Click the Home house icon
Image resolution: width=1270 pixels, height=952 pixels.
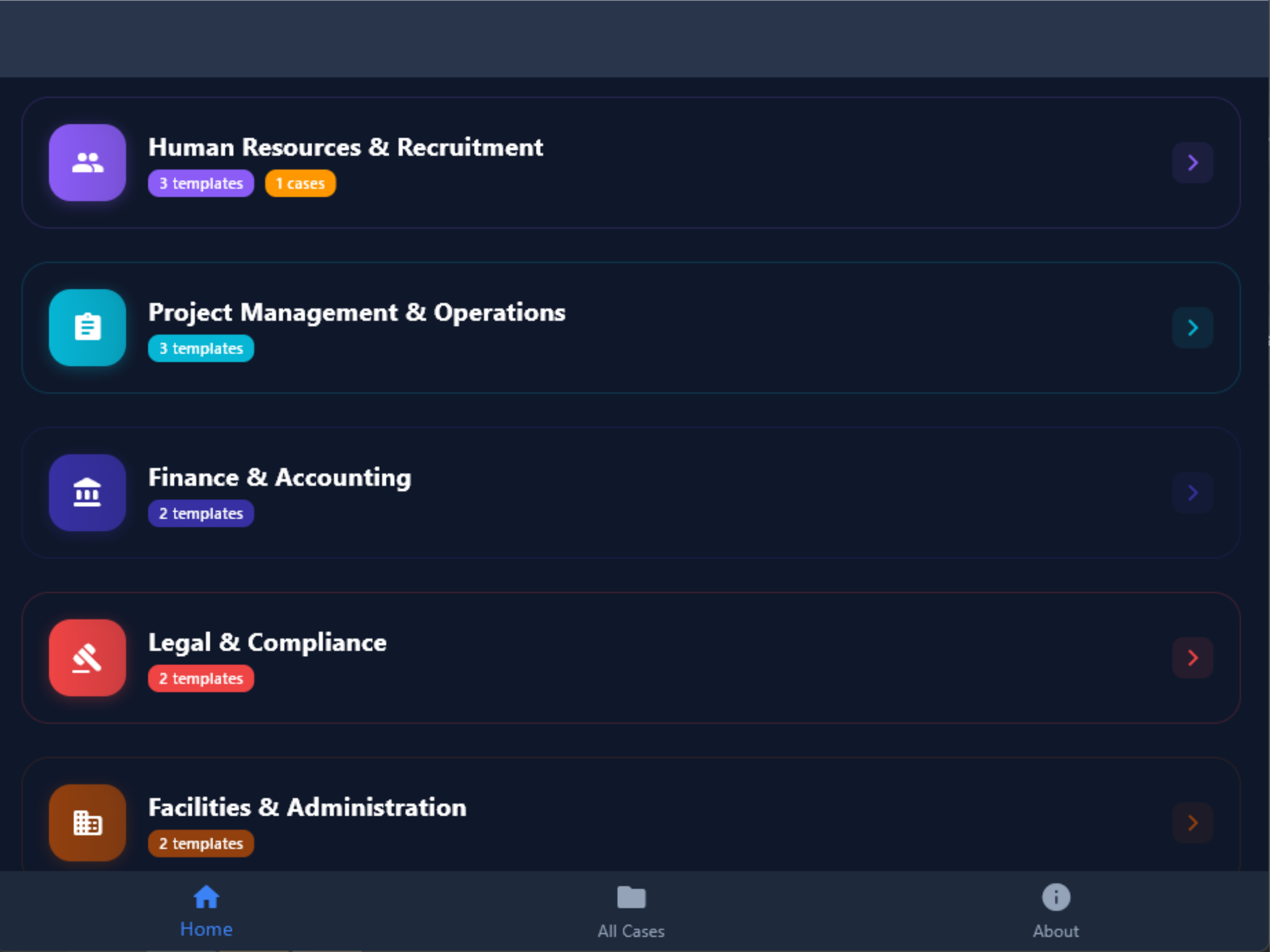tap(206, 897)
